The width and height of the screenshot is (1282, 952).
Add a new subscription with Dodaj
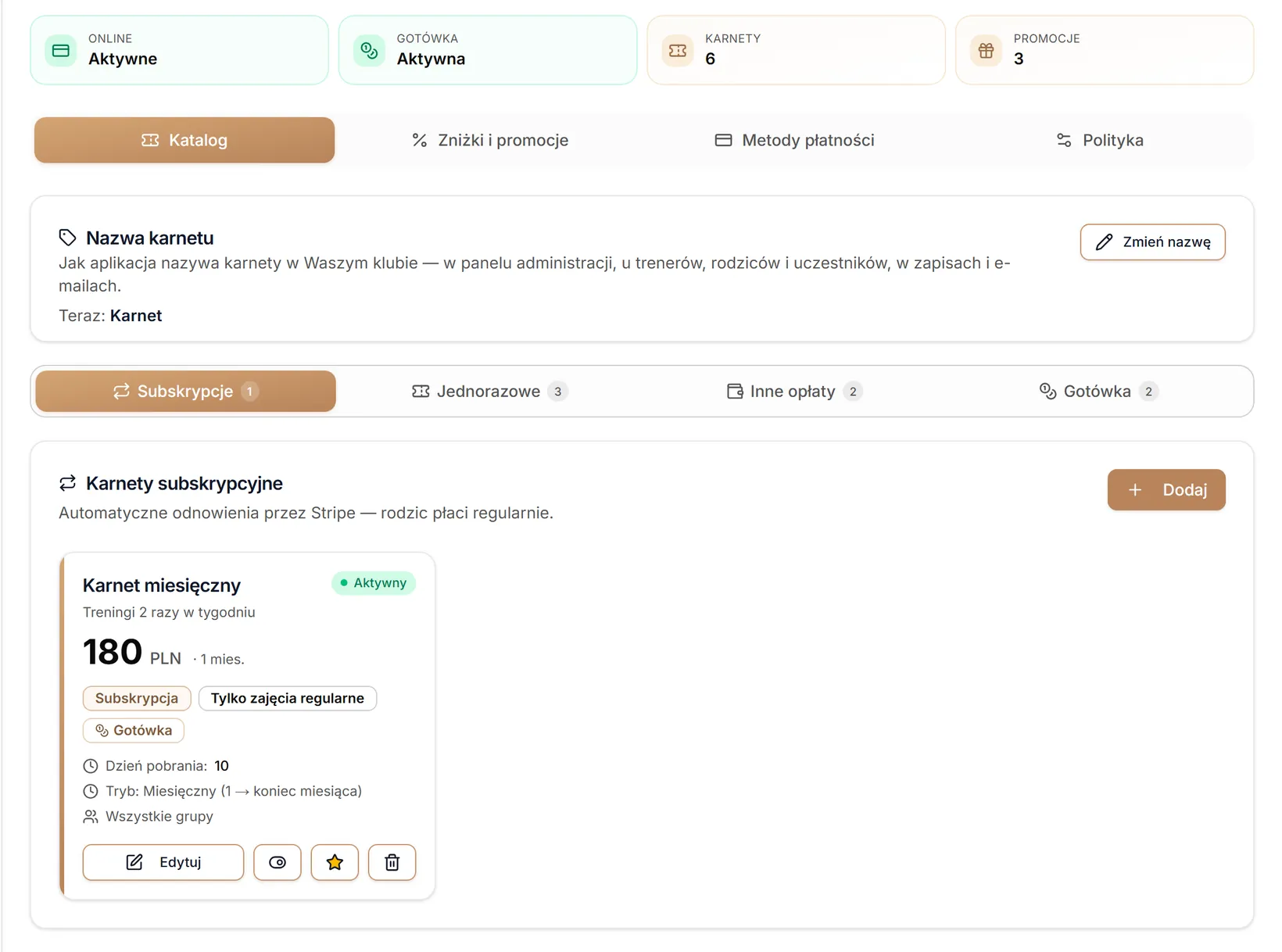point(1166,490)
